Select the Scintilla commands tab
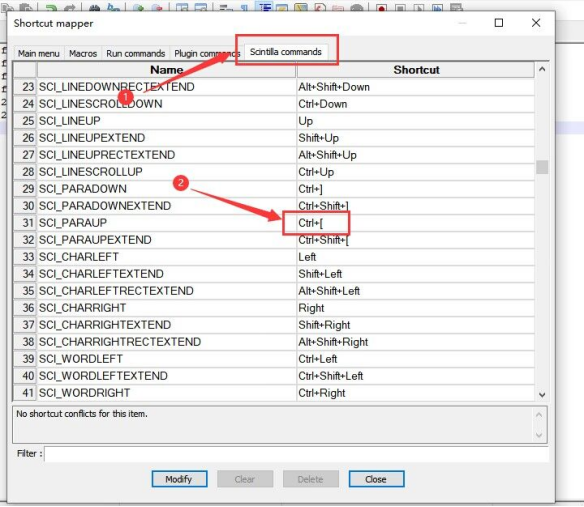This screenshot has width=584, height=507. (x=286, y=51)
